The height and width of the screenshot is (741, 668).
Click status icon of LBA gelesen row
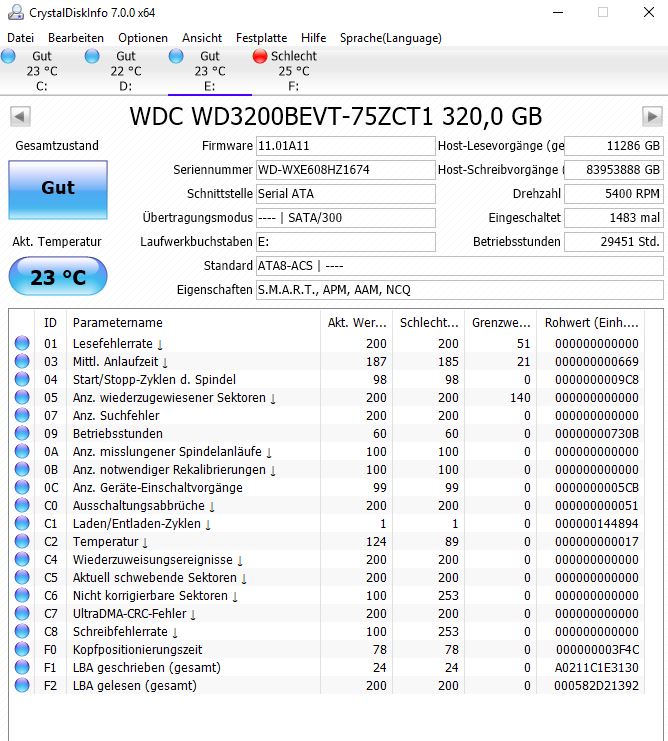pyautogui.click(x=22, y=685)
